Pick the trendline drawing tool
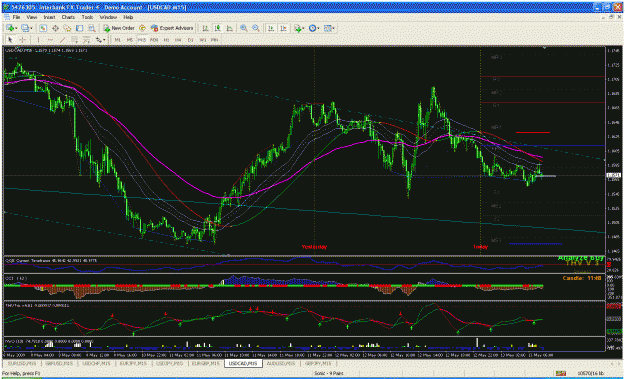625x379 pixels. [x=63, y=40]
